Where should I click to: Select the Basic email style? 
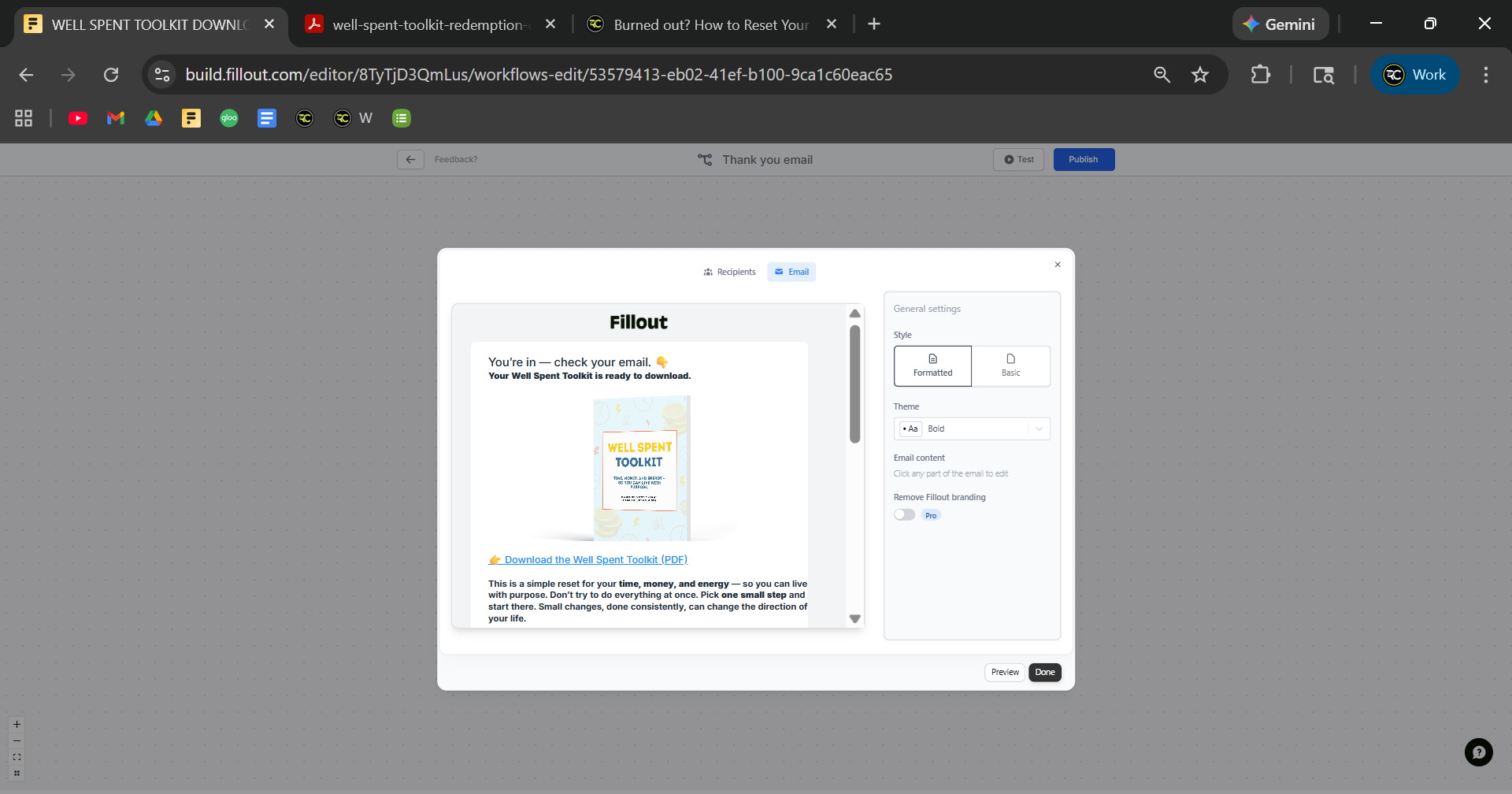1010,365
